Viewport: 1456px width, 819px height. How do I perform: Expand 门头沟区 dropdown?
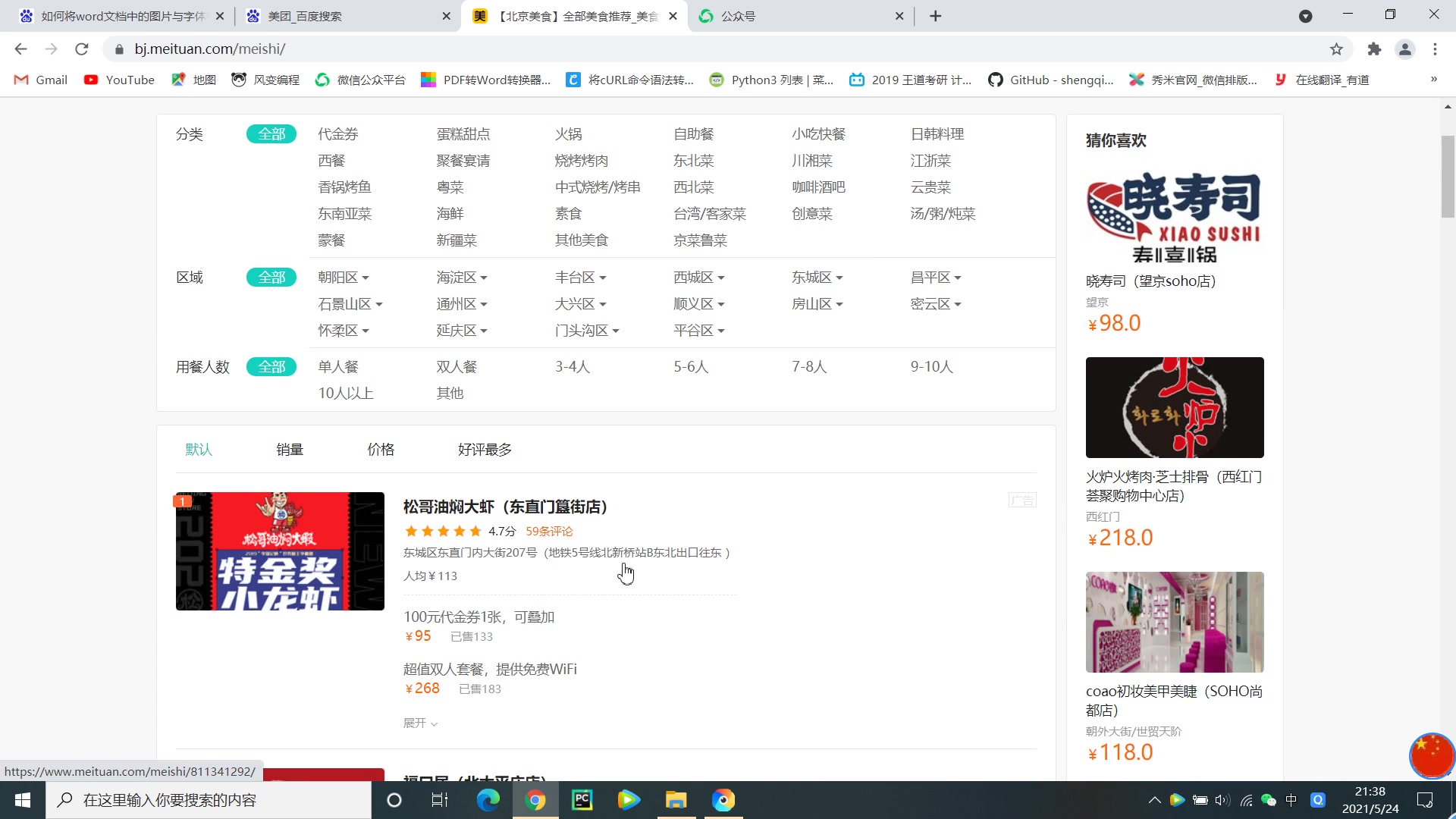click(x=587, y=331)
